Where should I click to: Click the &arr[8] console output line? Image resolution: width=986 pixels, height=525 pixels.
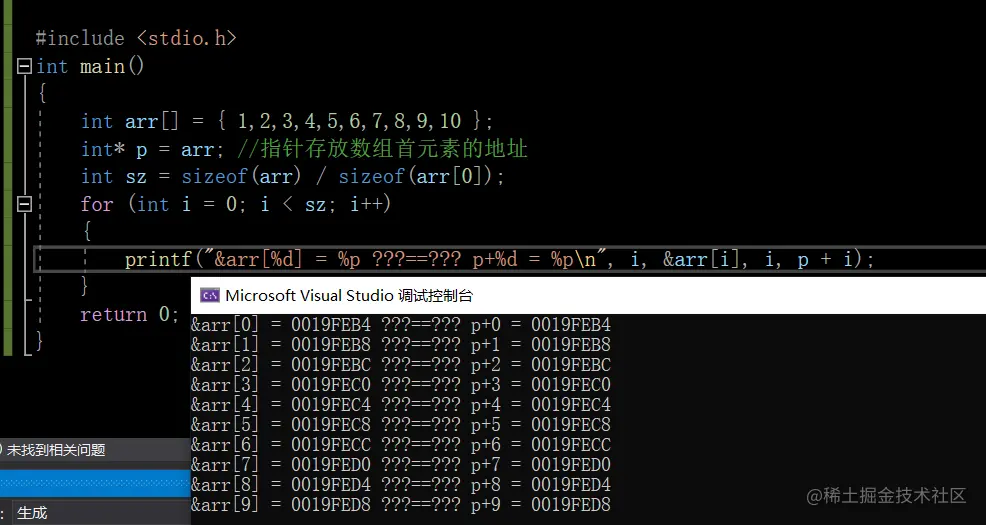(x=401, y=485)
